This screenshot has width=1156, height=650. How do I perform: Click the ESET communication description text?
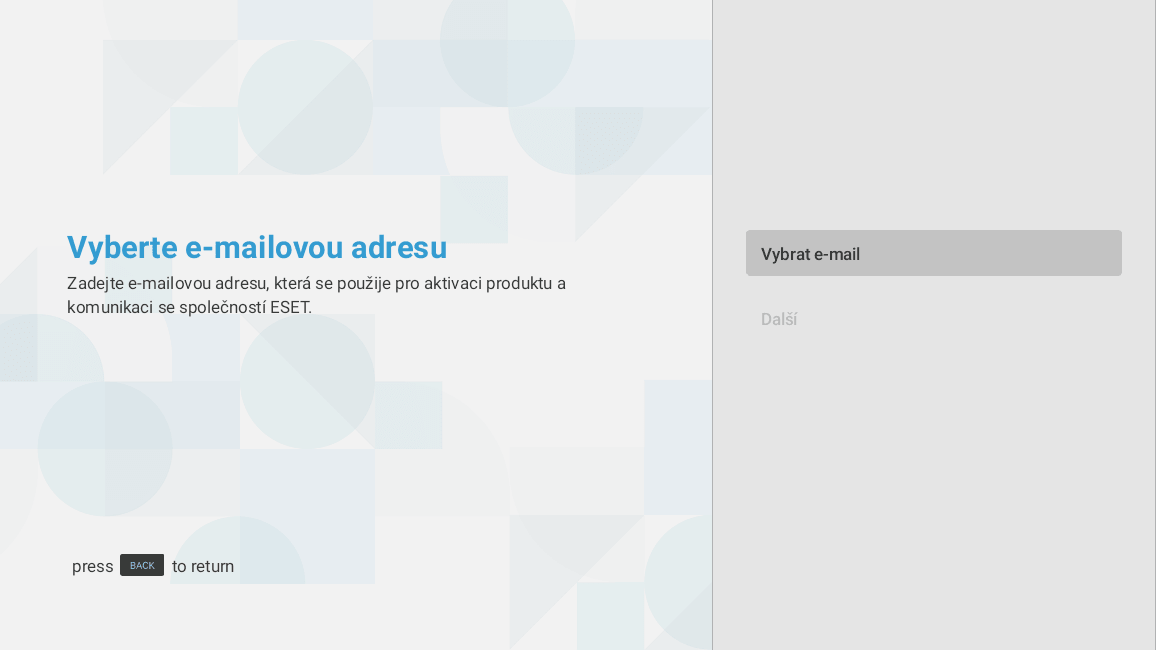316,295
